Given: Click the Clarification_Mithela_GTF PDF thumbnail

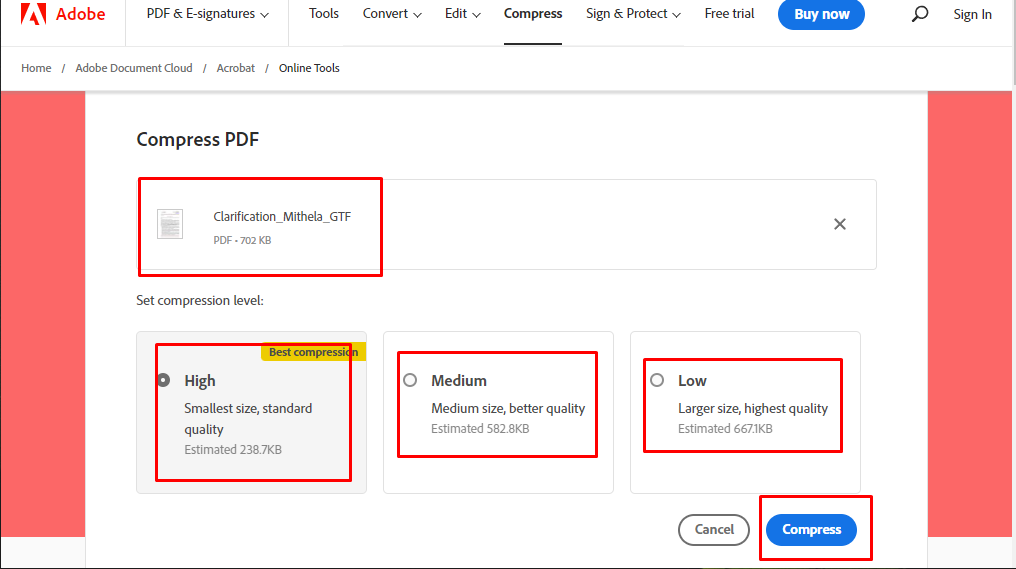Looking at the screenshot, I should click(170, 224).
